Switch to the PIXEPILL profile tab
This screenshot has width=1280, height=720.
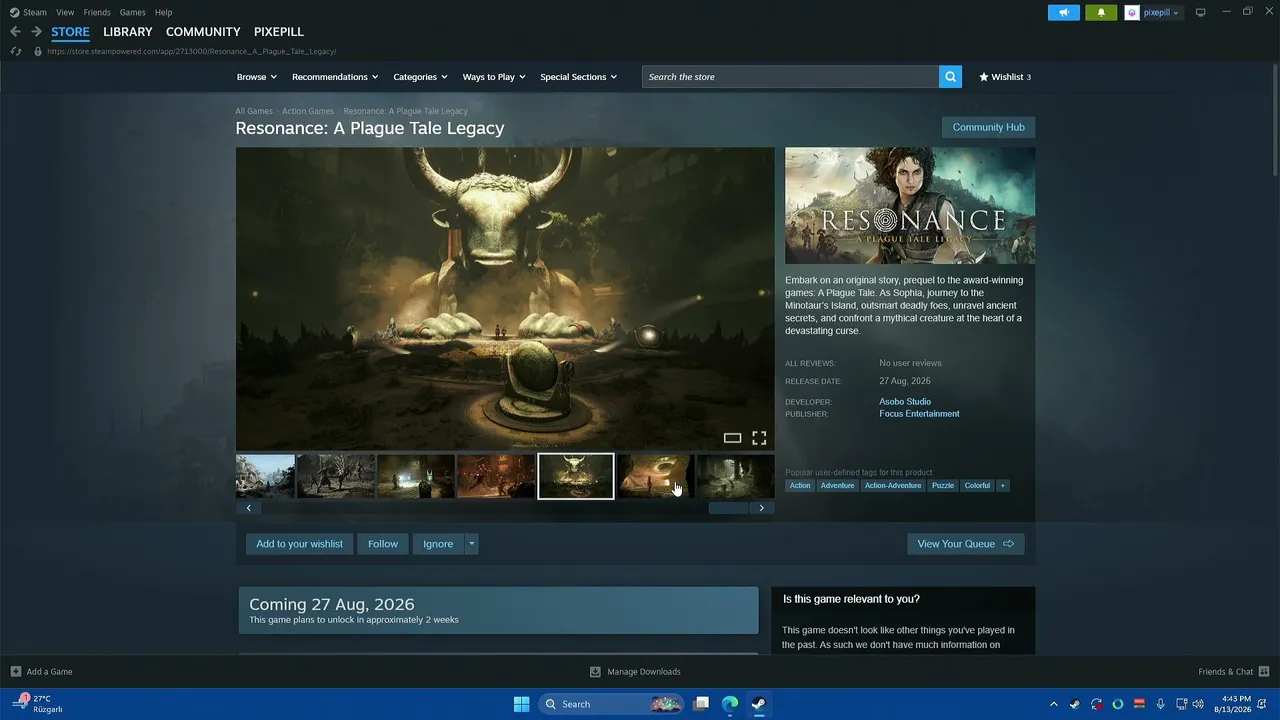(x=279, y=32)
